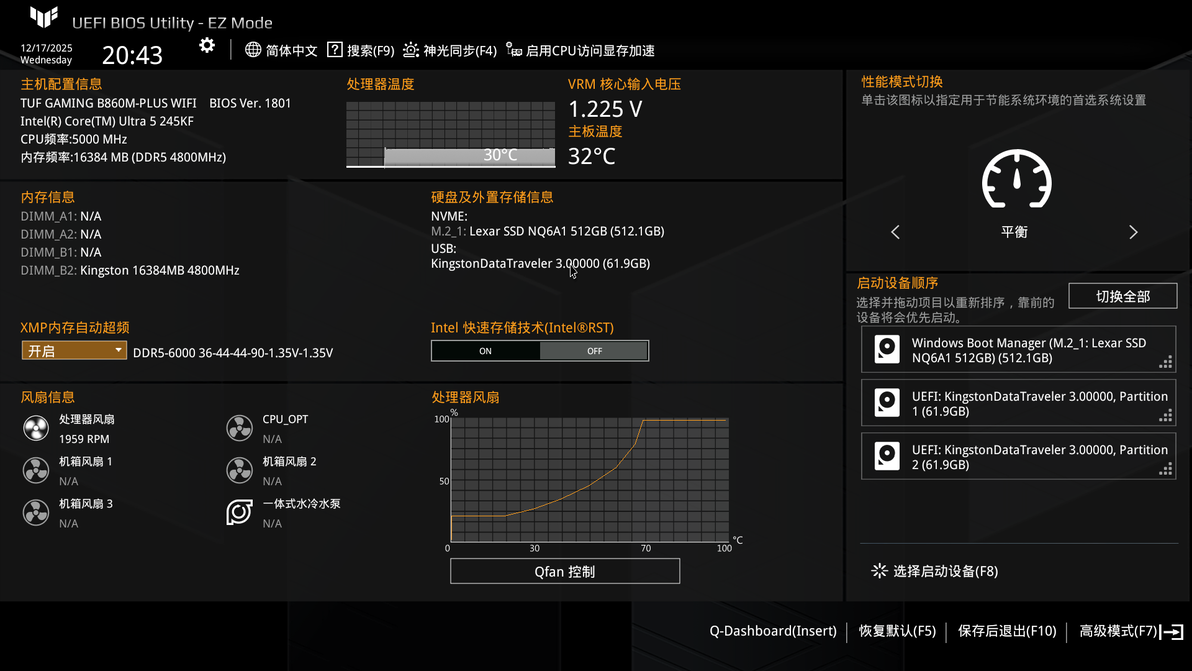Click the 平衡 performance mode label
The width and height of the screenshot is (1192, 671).
click(x=1014, y=233)
